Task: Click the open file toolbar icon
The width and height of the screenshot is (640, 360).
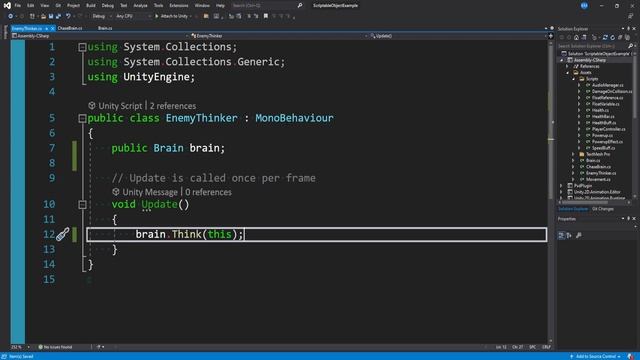Action: point(43,16)
